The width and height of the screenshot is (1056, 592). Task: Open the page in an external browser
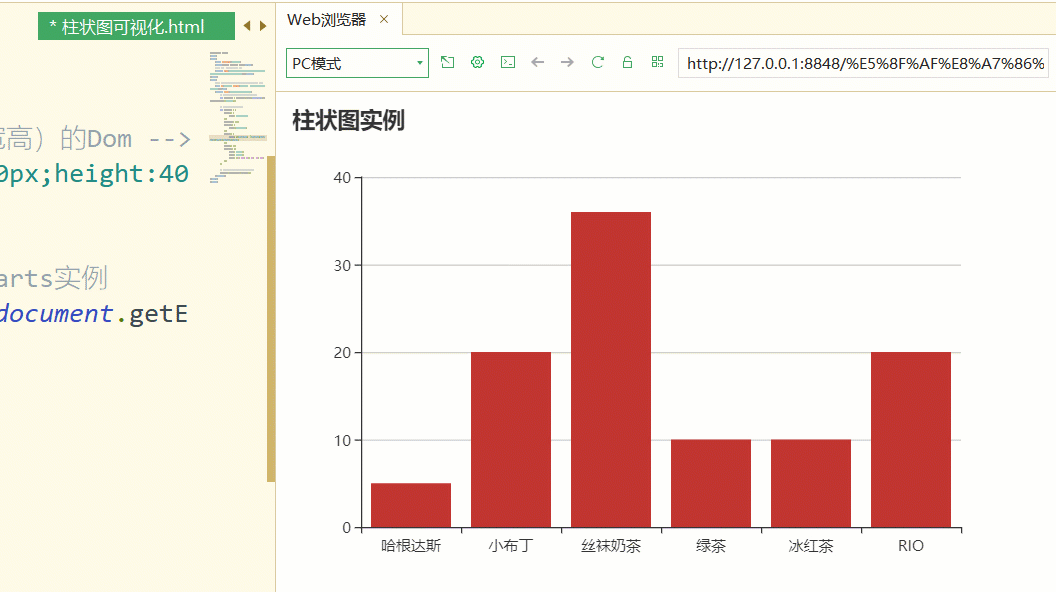pos(447,62)
